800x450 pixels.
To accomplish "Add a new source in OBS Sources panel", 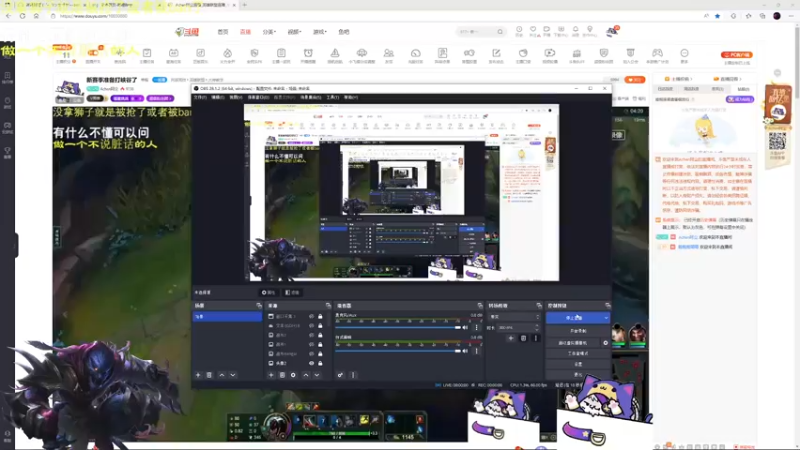I will click(271, 375).
